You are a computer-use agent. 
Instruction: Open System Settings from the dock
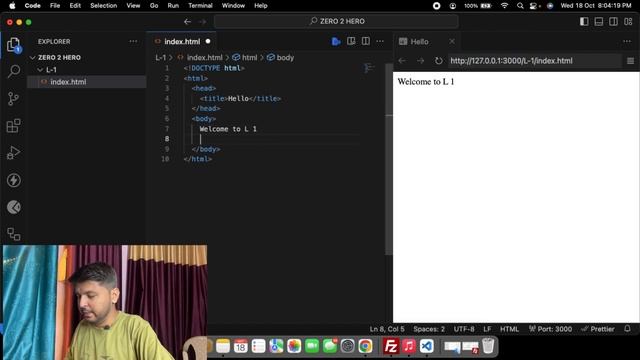click(x=347, y=346)
